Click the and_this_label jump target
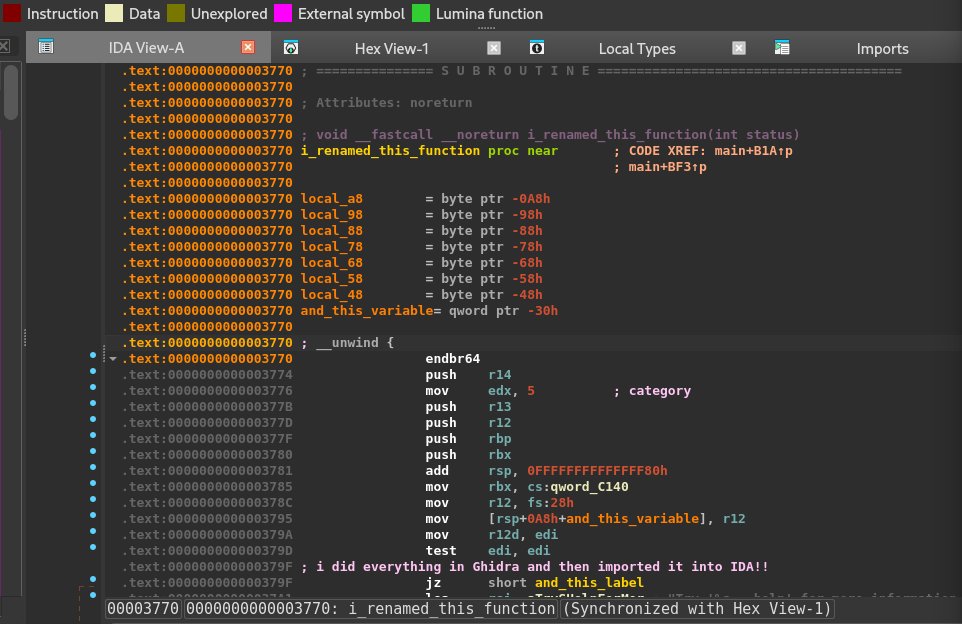The image size is (962, 624). click(x=588, y=582)
